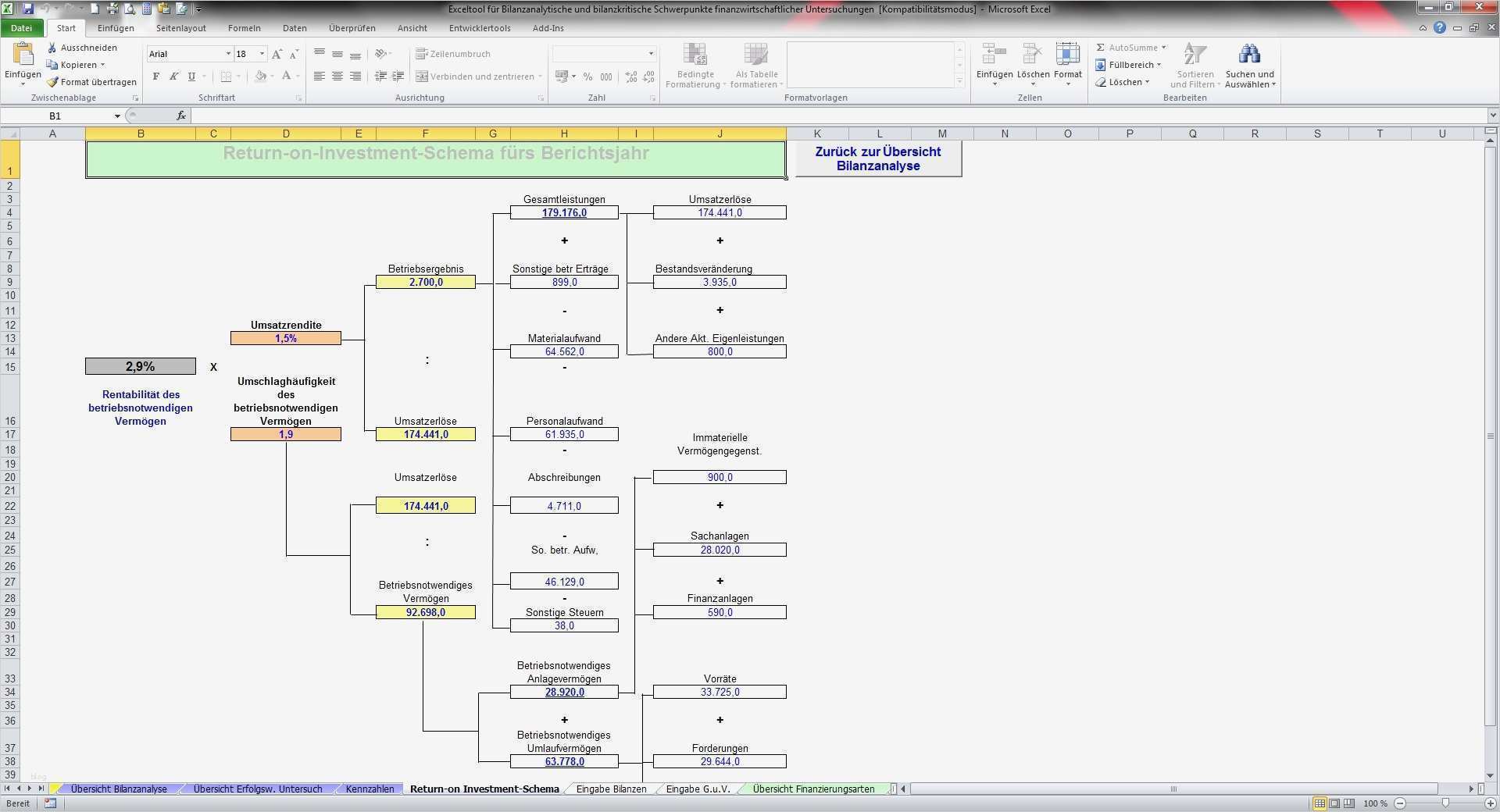Image resolution: width=1500 pixels, height=812 pixels.
Task: Click Zurück zur Übersicht Bilanzanalyse button
Action: click(x=877, y=158)
